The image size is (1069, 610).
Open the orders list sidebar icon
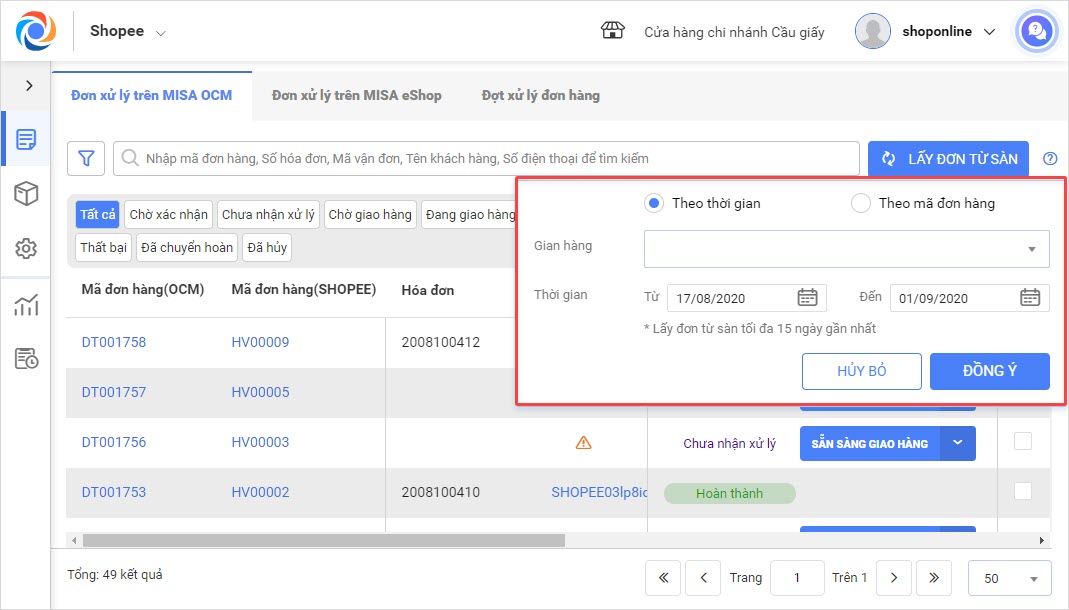click(26, 139)
